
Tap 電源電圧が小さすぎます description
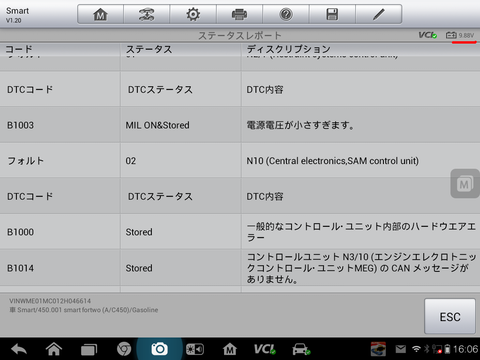pos(300,125)
